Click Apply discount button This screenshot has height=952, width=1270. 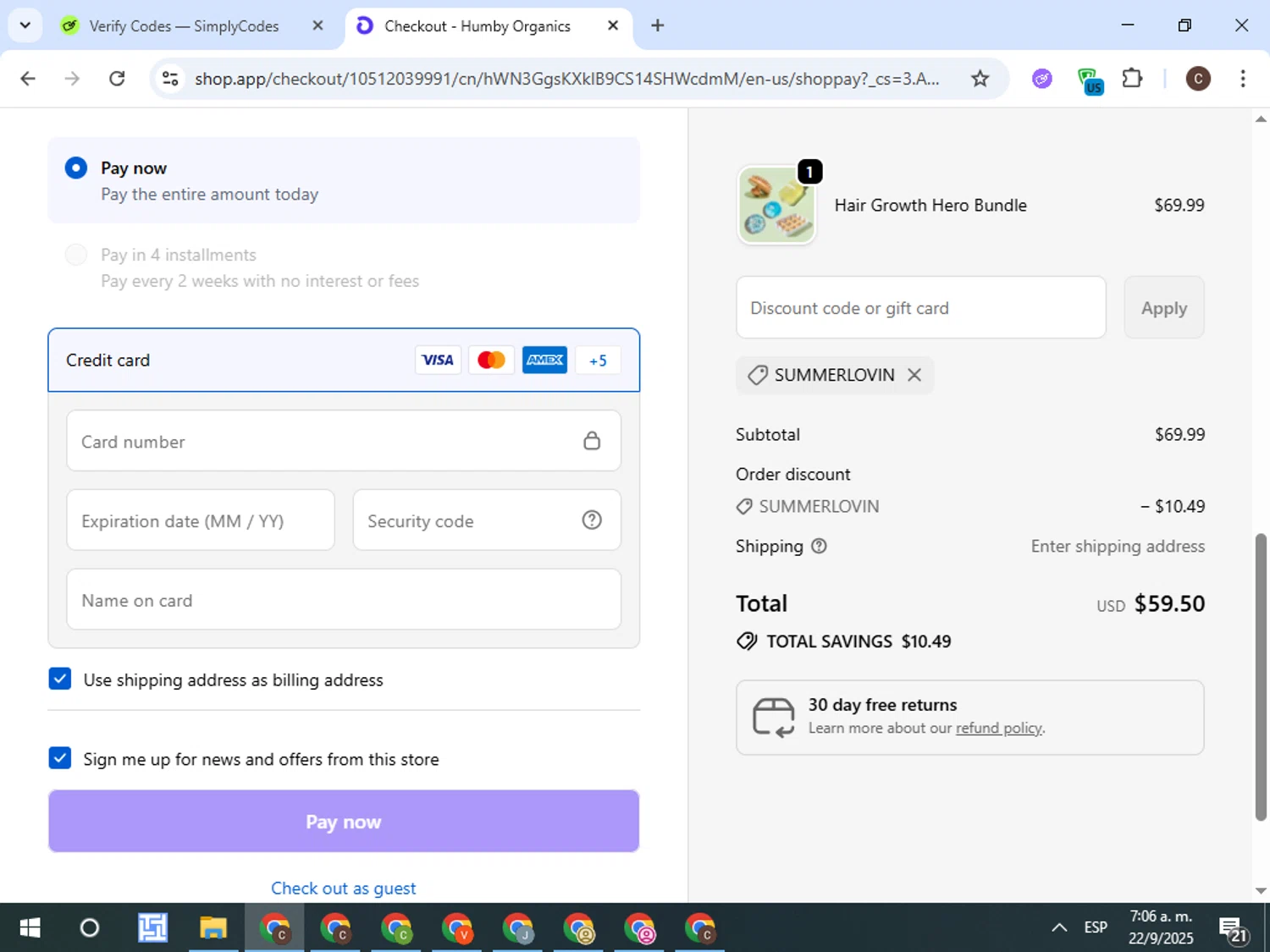(1164, 308)
